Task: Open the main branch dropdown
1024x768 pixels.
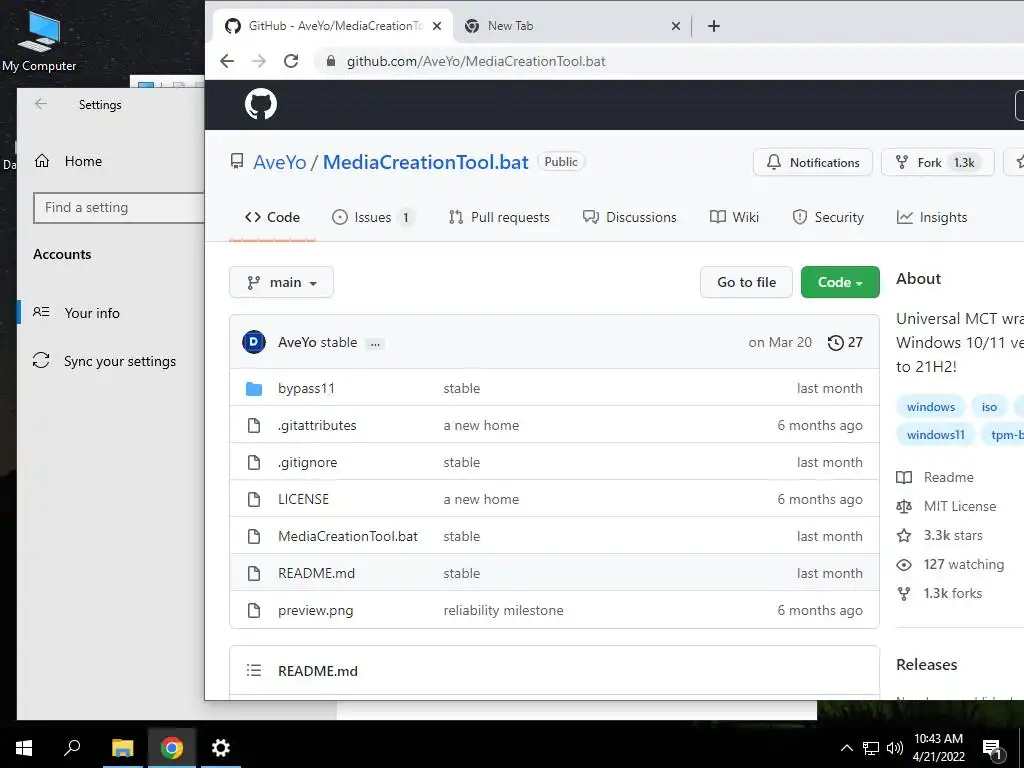Action: pos(281,282)
